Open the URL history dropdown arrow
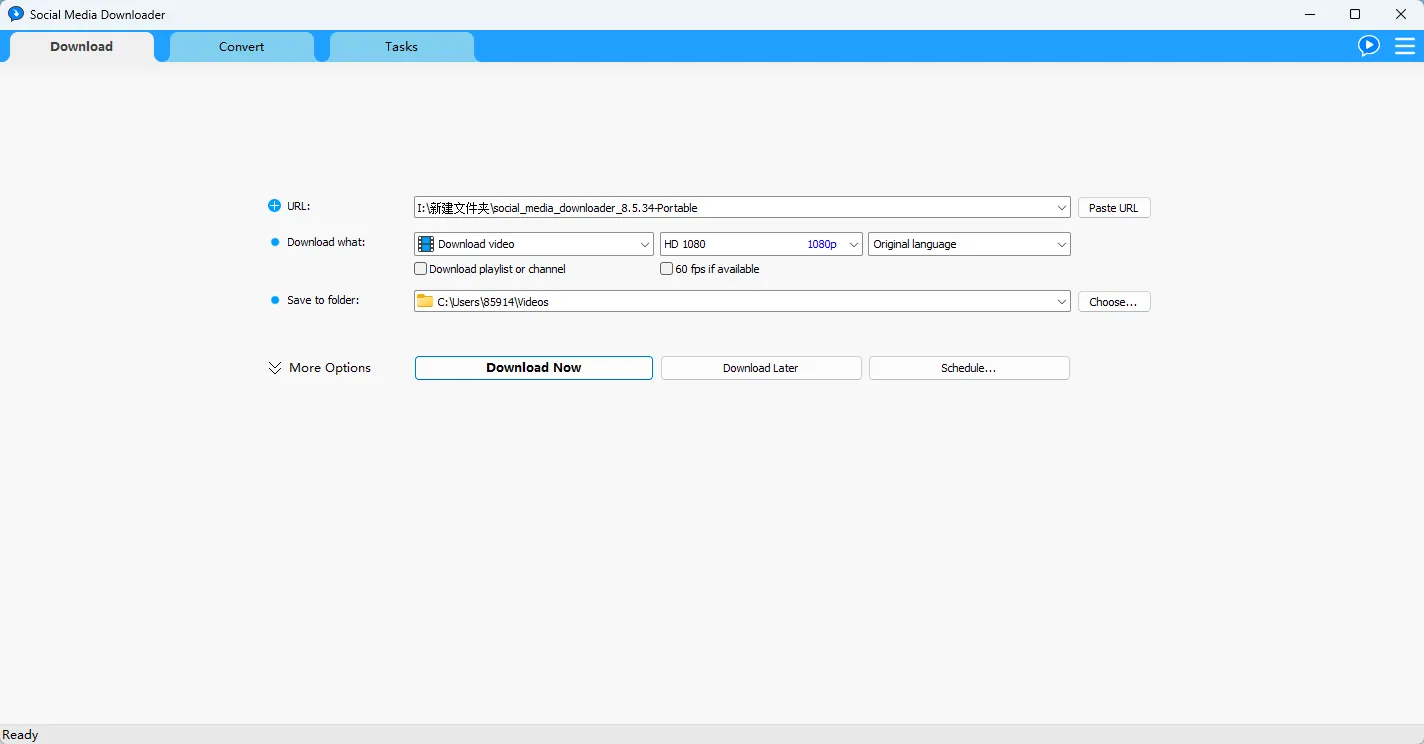The width and height of the screenshot is (1424, 744). [1061, 208]
